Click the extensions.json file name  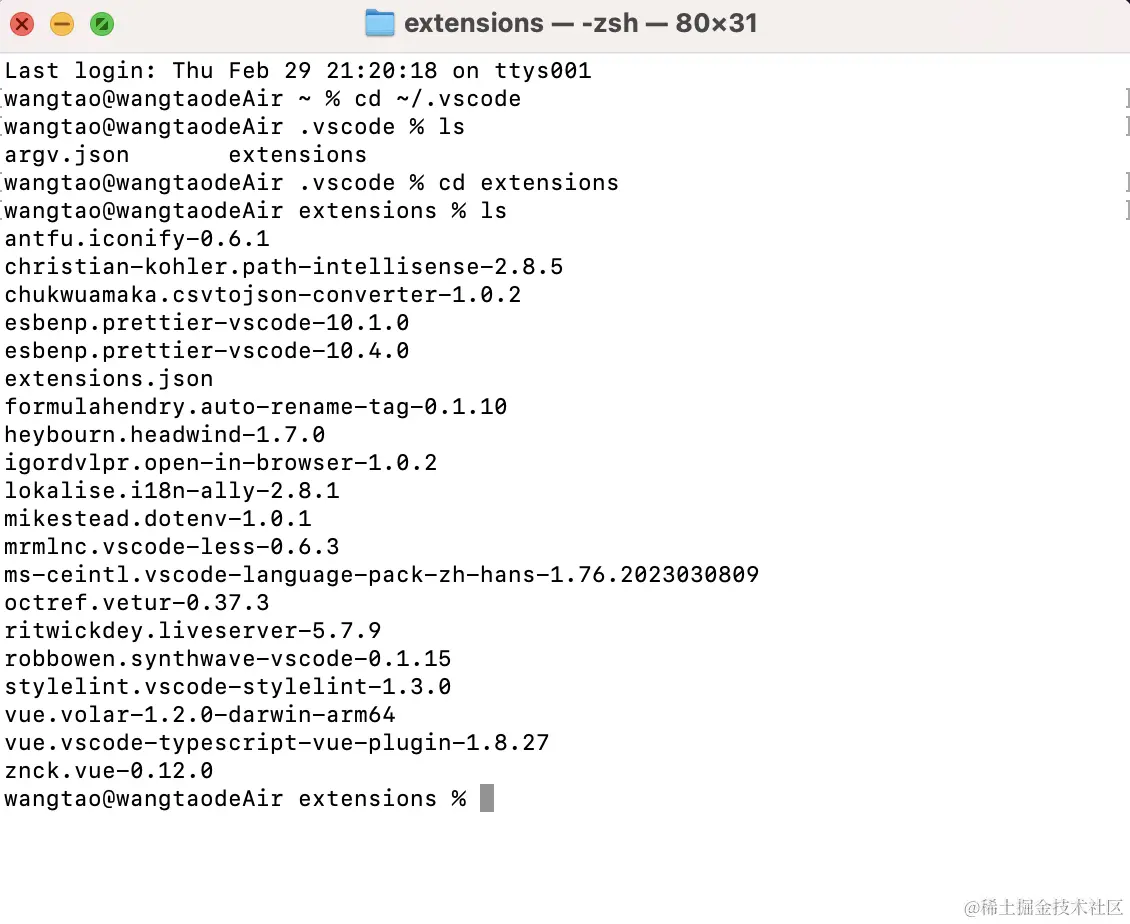pos(109,379)
